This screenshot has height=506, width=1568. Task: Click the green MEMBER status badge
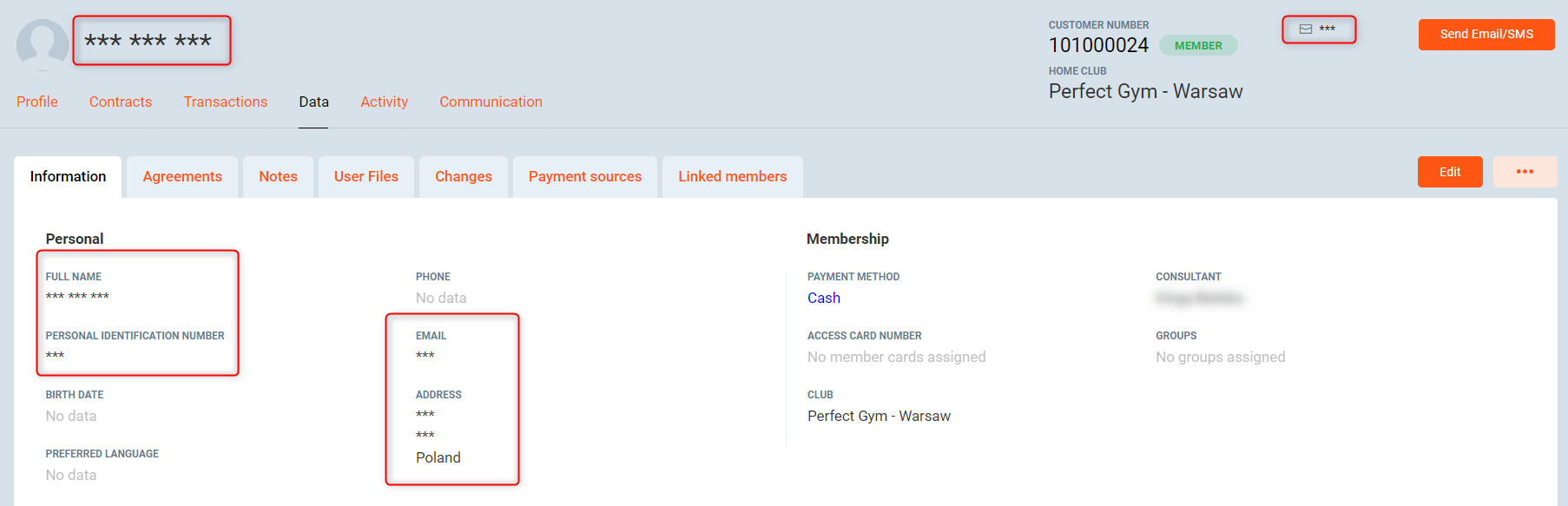pyautogui.click(x=1197, y=46)
